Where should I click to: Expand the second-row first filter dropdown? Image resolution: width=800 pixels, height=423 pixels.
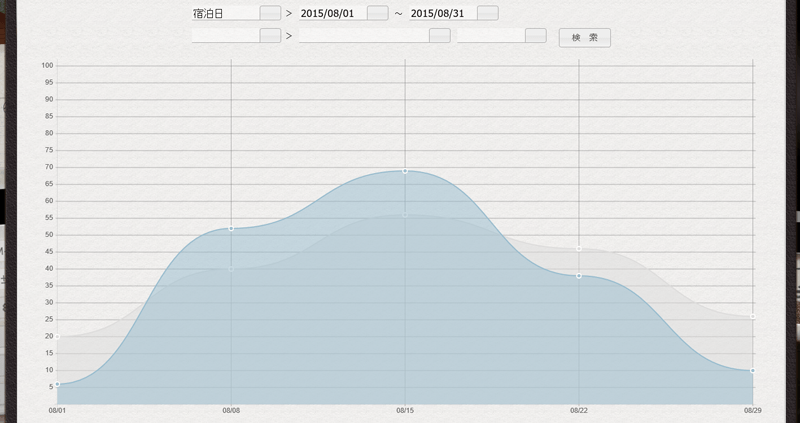270,36
